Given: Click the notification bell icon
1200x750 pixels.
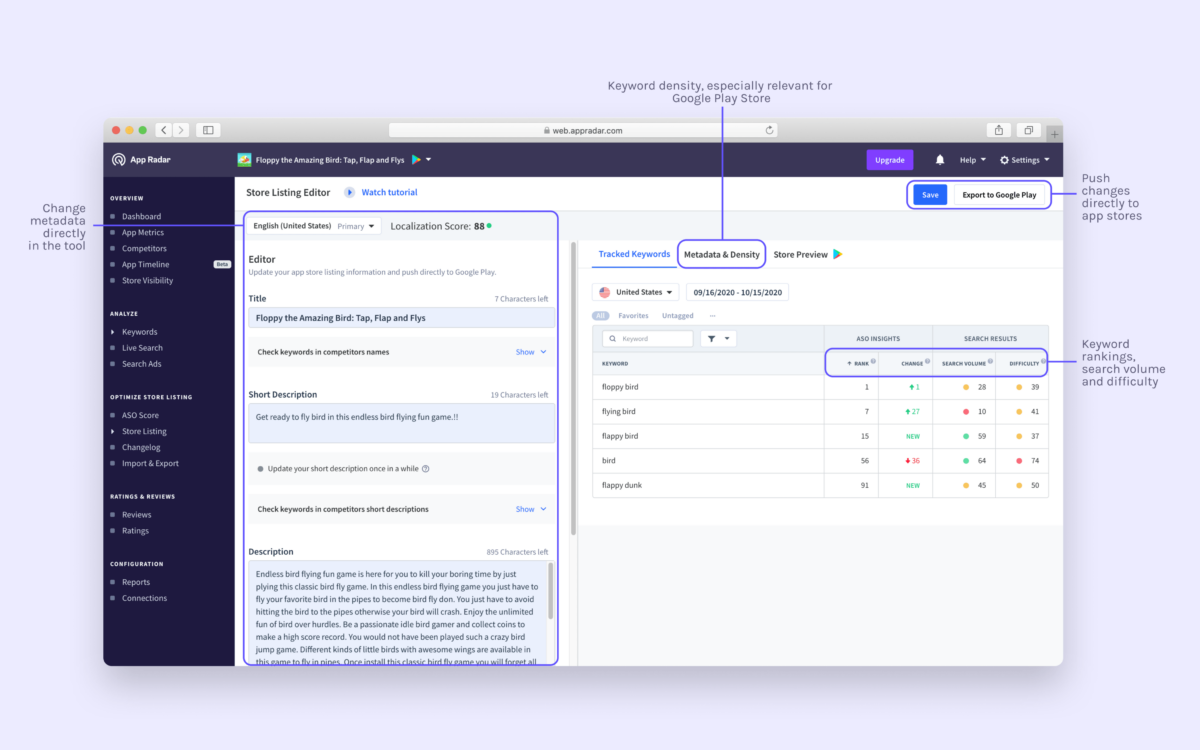Looking at the screenshot, I should coord(938,160).
